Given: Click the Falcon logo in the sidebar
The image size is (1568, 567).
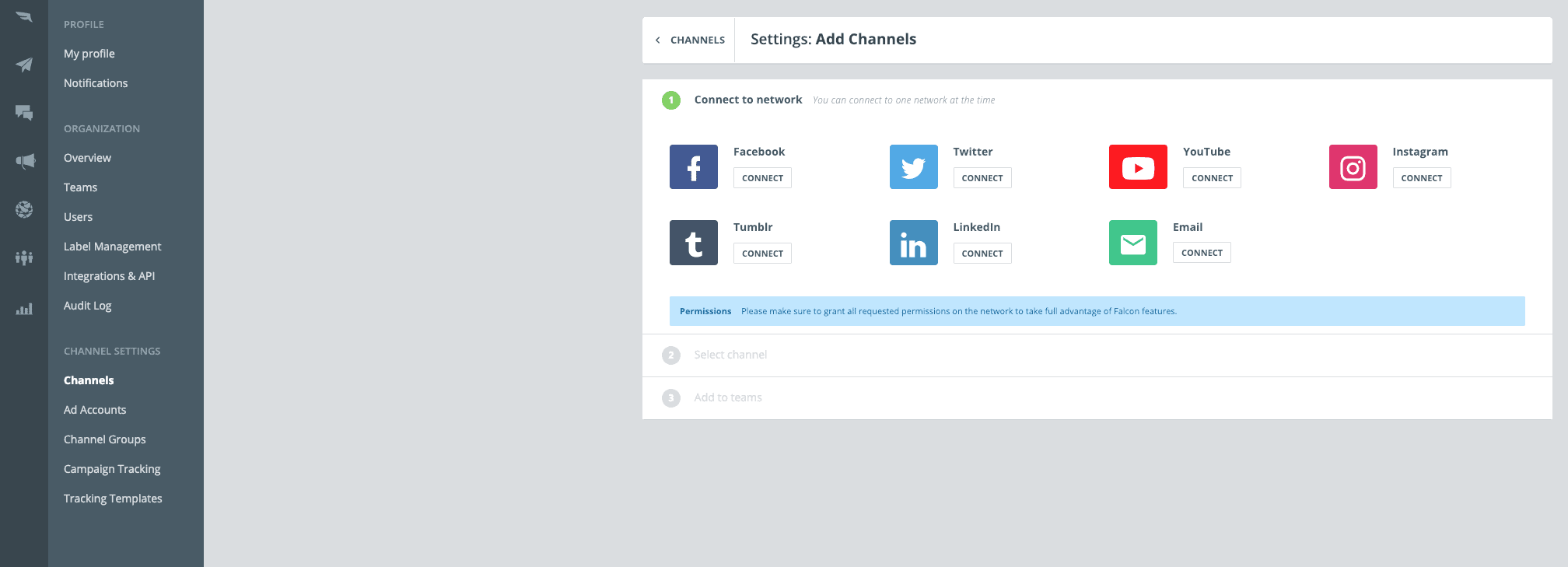Looking at the screenshot, I should 24,17.
